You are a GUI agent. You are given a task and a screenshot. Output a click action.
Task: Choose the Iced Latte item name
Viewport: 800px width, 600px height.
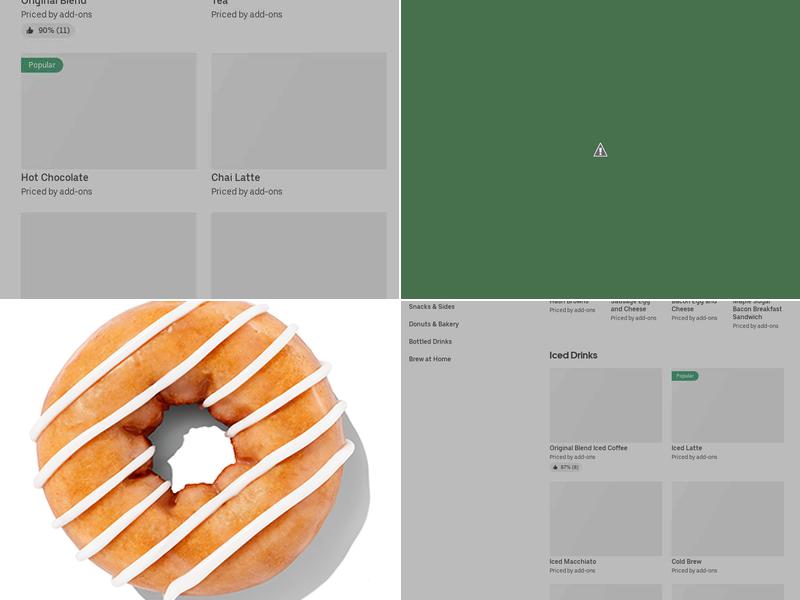click(x=687, y=448)
